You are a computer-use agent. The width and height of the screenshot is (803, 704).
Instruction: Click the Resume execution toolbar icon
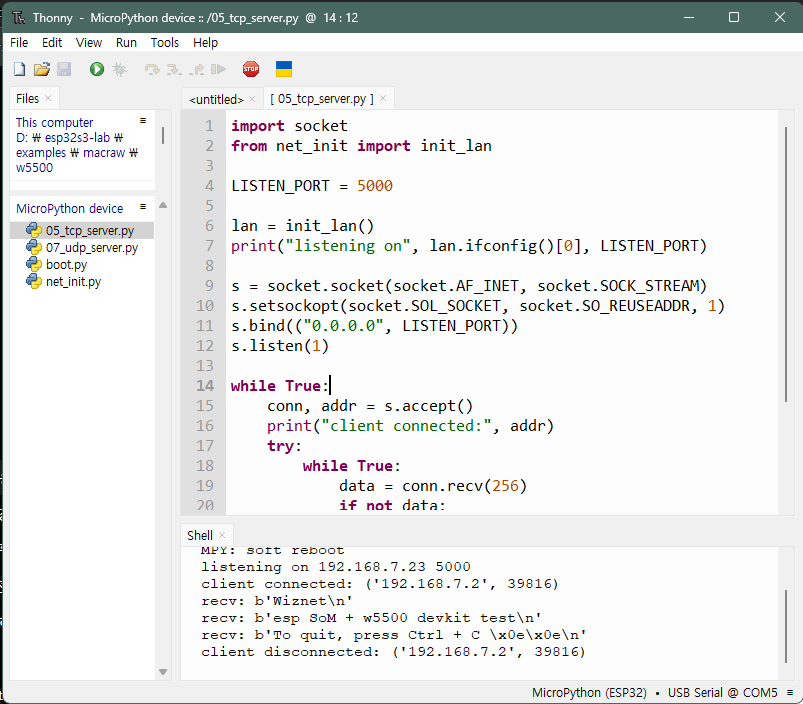tap(219, 69)
